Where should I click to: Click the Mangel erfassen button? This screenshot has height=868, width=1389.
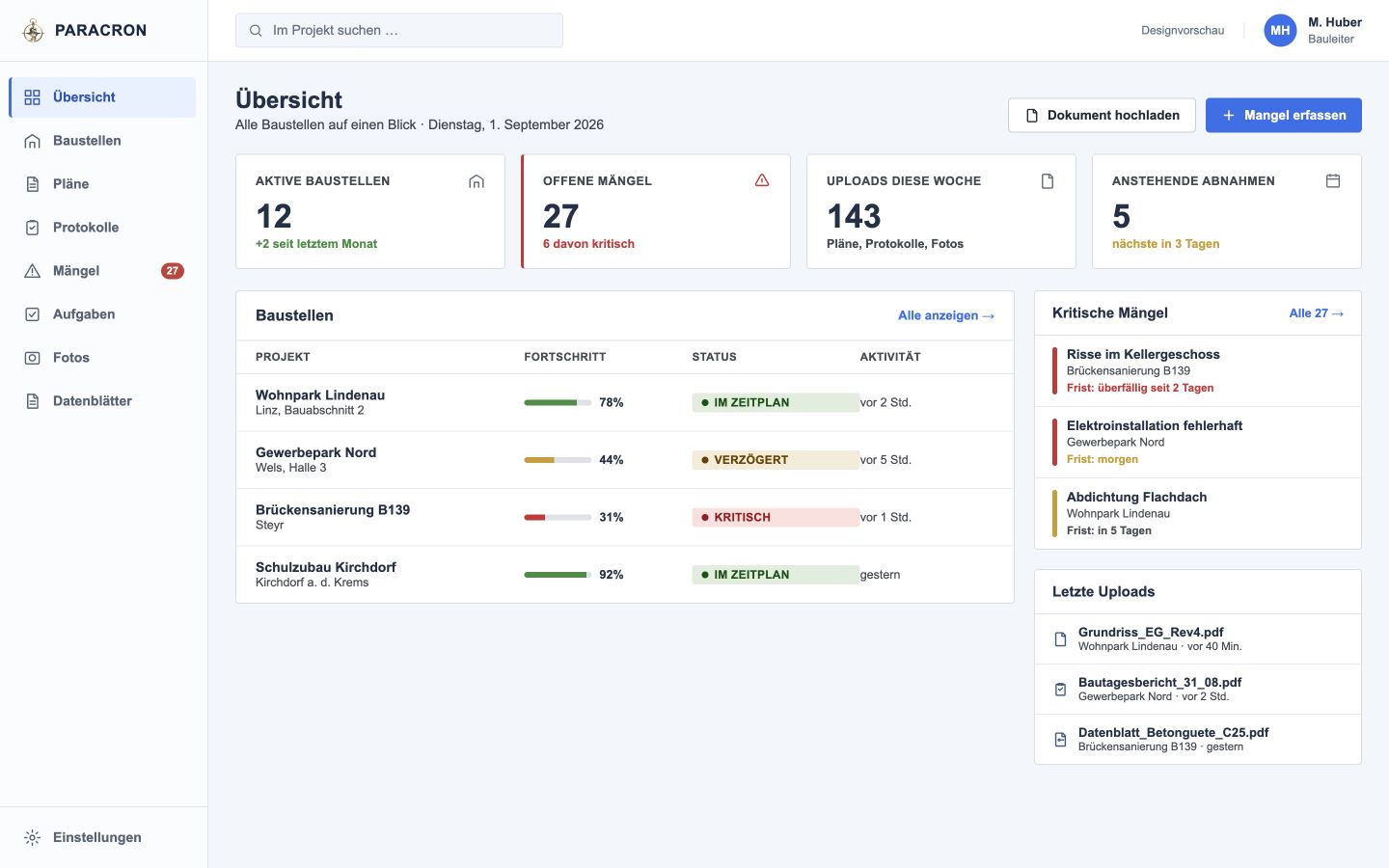1284,116
